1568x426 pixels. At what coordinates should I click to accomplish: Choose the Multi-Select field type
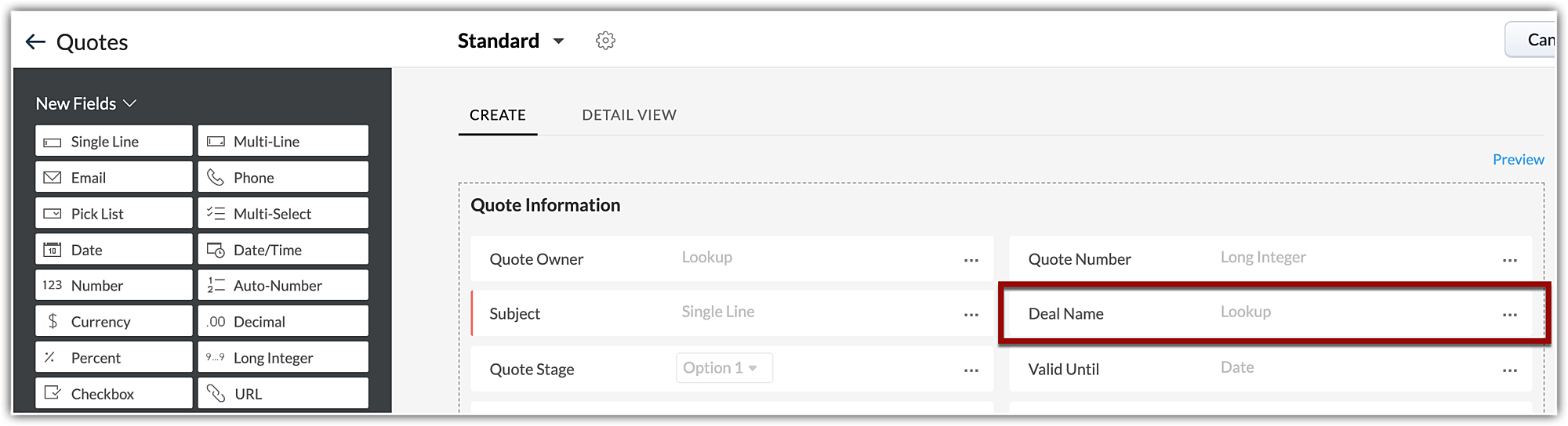point(283,214)
